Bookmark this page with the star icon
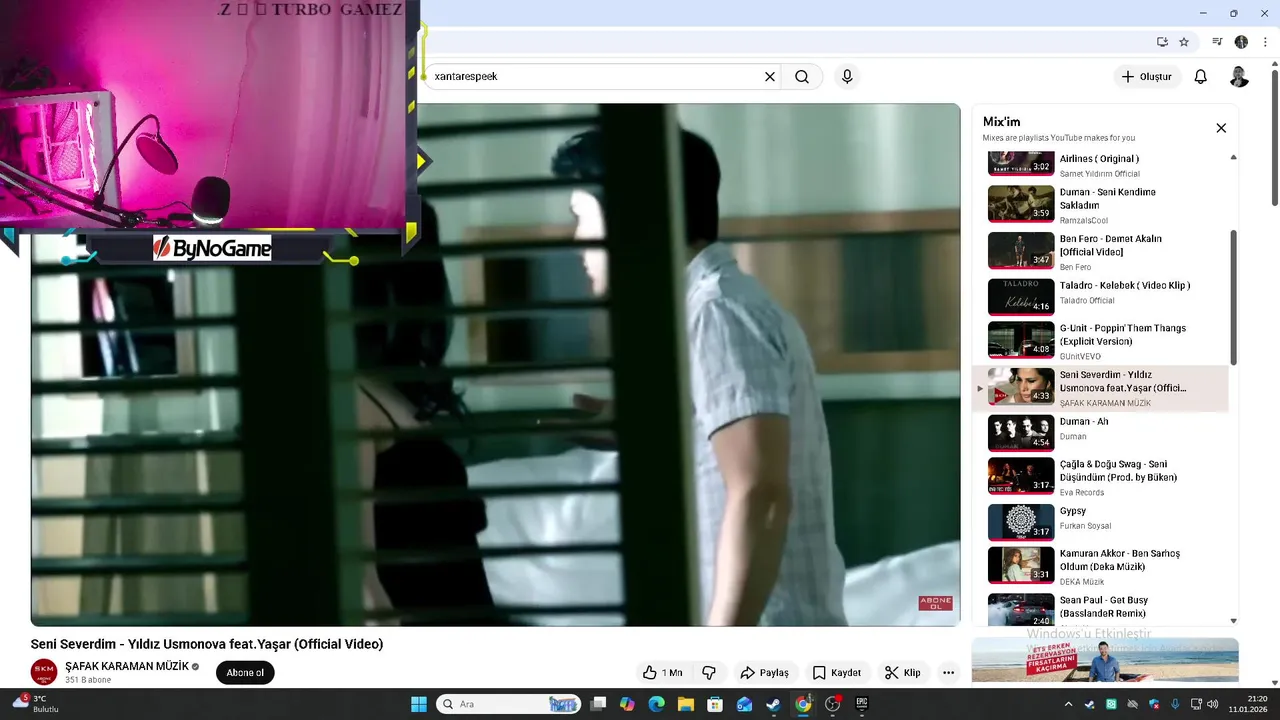This screenshot has width=1280, height=720. 1184,42
